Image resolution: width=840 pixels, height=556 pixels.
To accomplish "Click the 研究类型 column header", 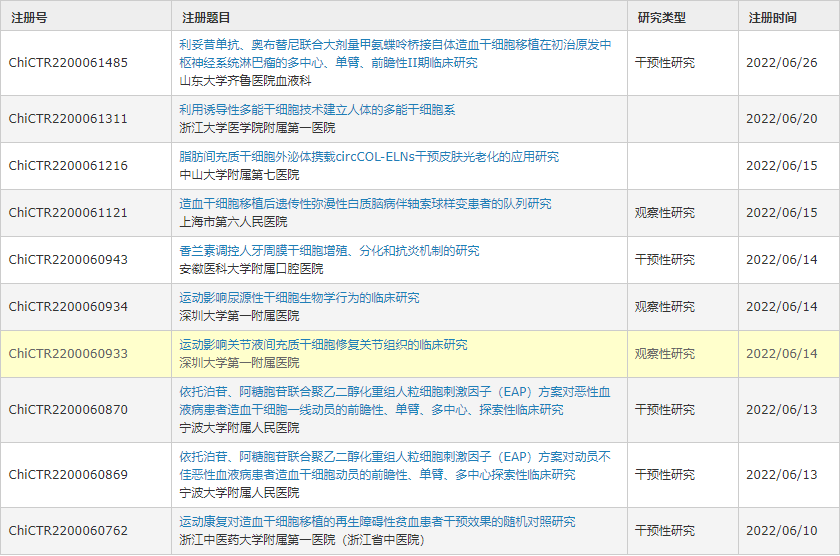I will tap(661, 17).
